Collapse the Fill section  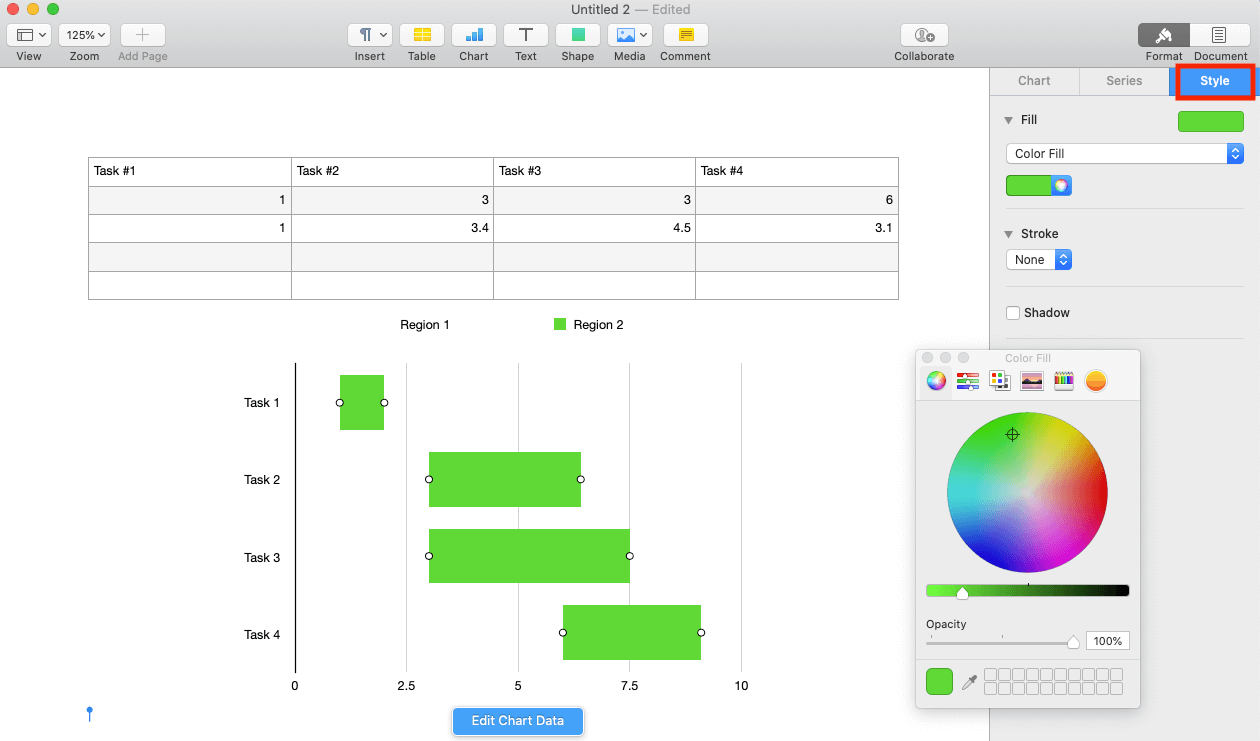[1007, 119]
